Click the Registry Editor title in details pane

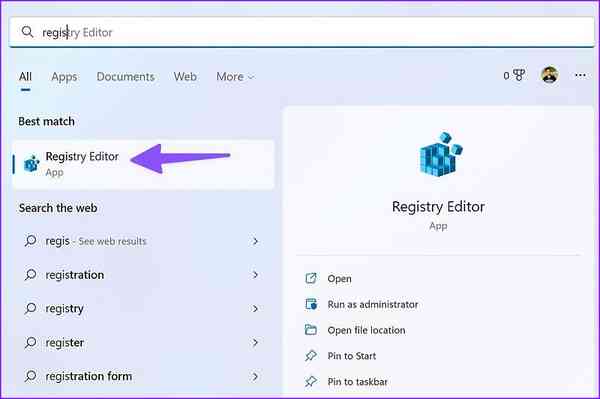[x=438, y=207]
